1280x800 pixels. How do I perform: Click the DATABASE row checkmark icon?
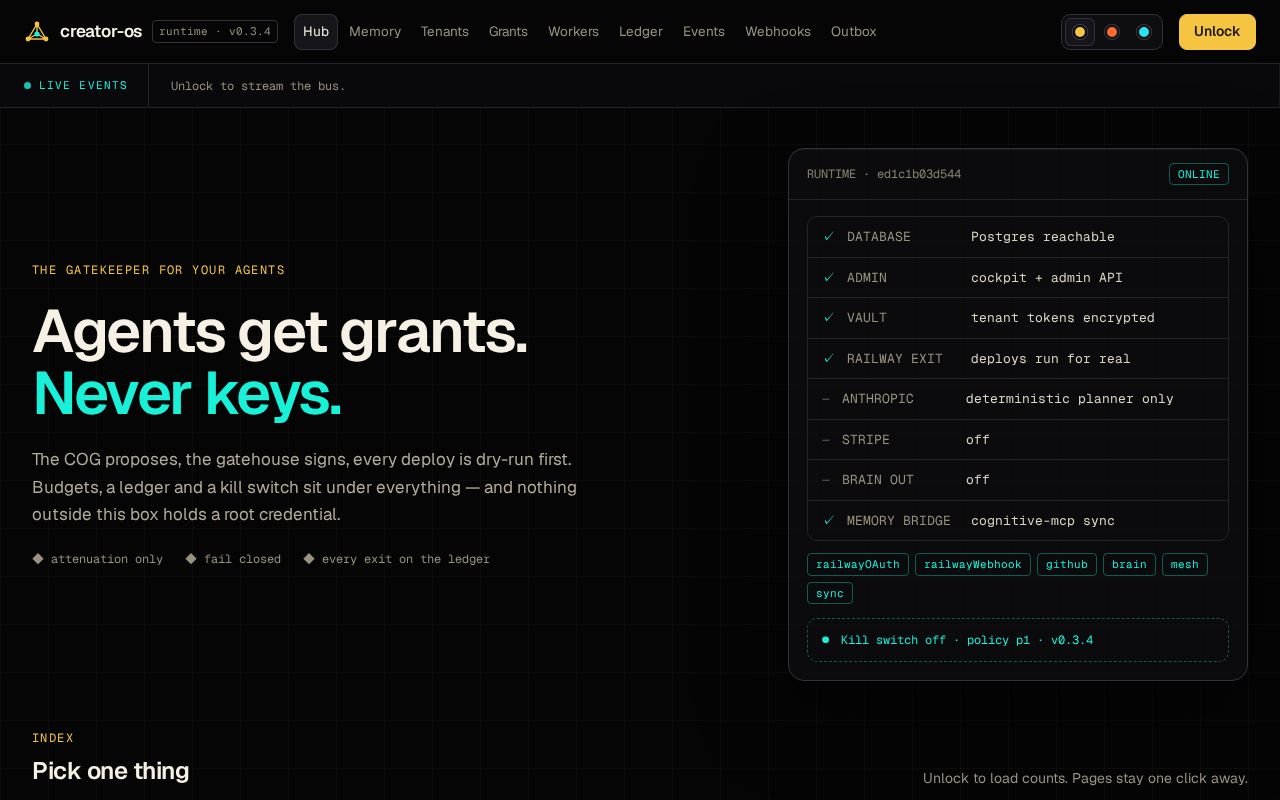pos(829,237)
